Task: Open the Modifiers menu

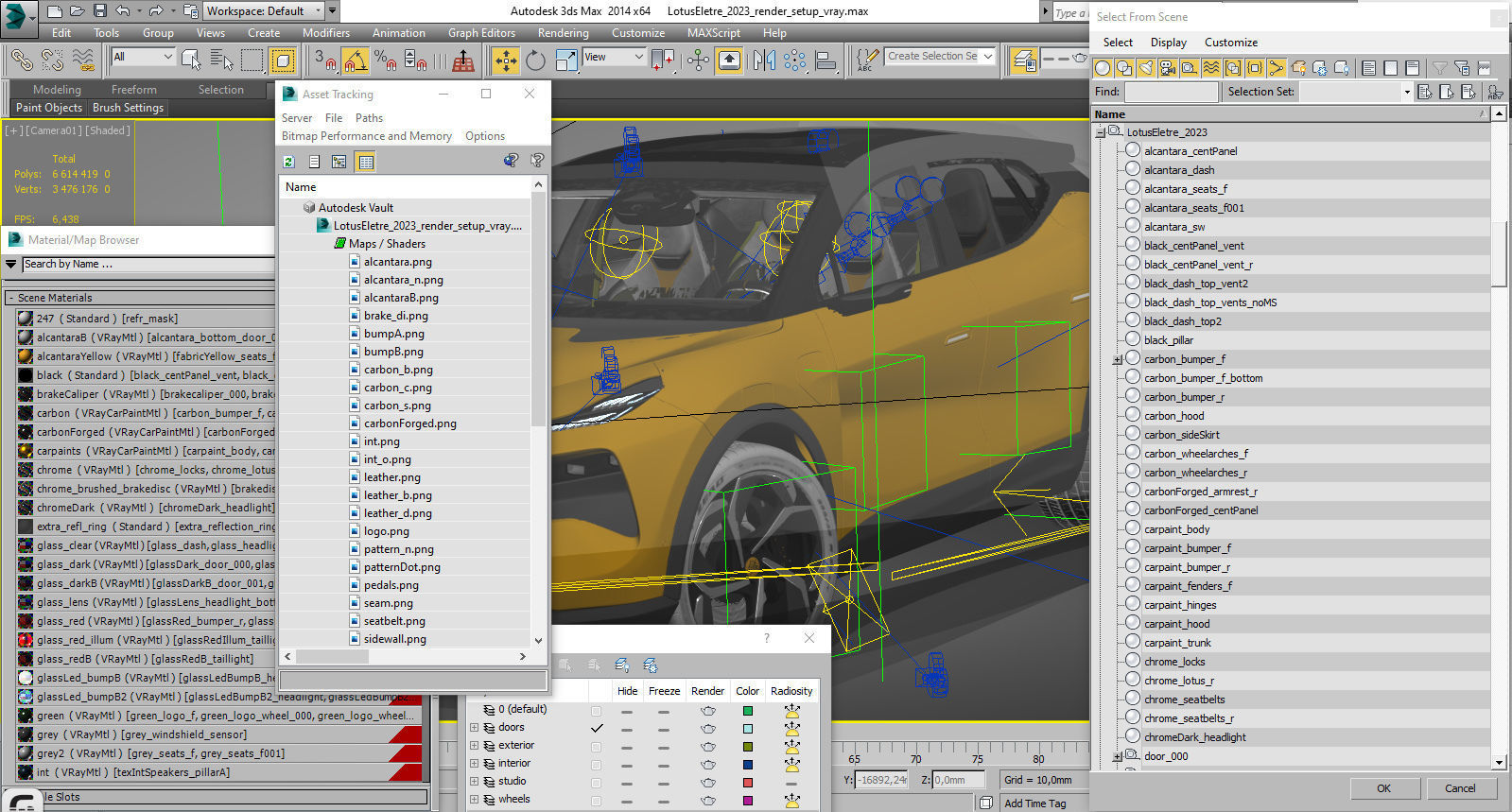Action: [x=326, y=32]
